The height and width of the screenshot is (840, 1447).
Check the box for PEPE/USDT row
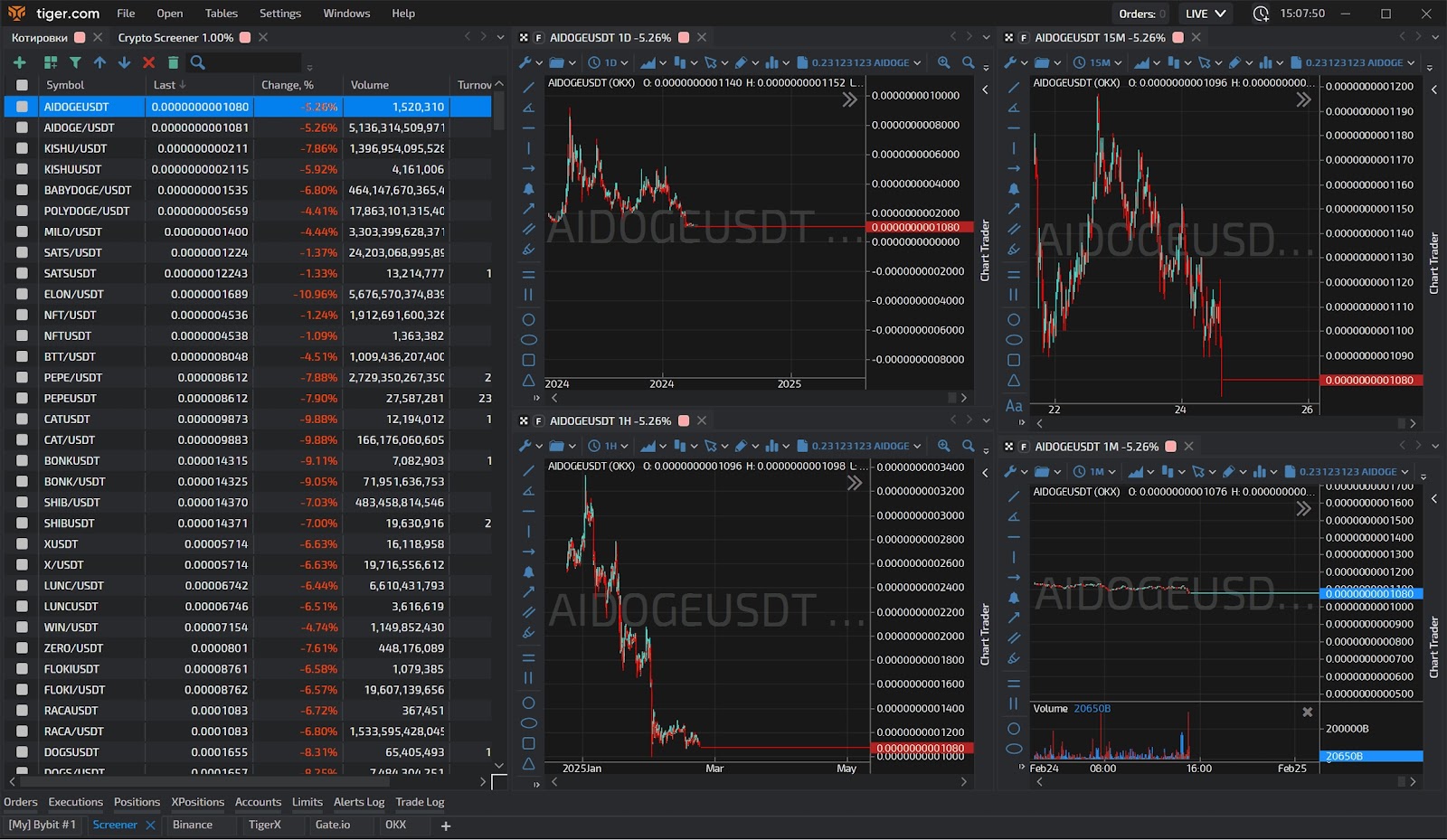pos(22,377)
